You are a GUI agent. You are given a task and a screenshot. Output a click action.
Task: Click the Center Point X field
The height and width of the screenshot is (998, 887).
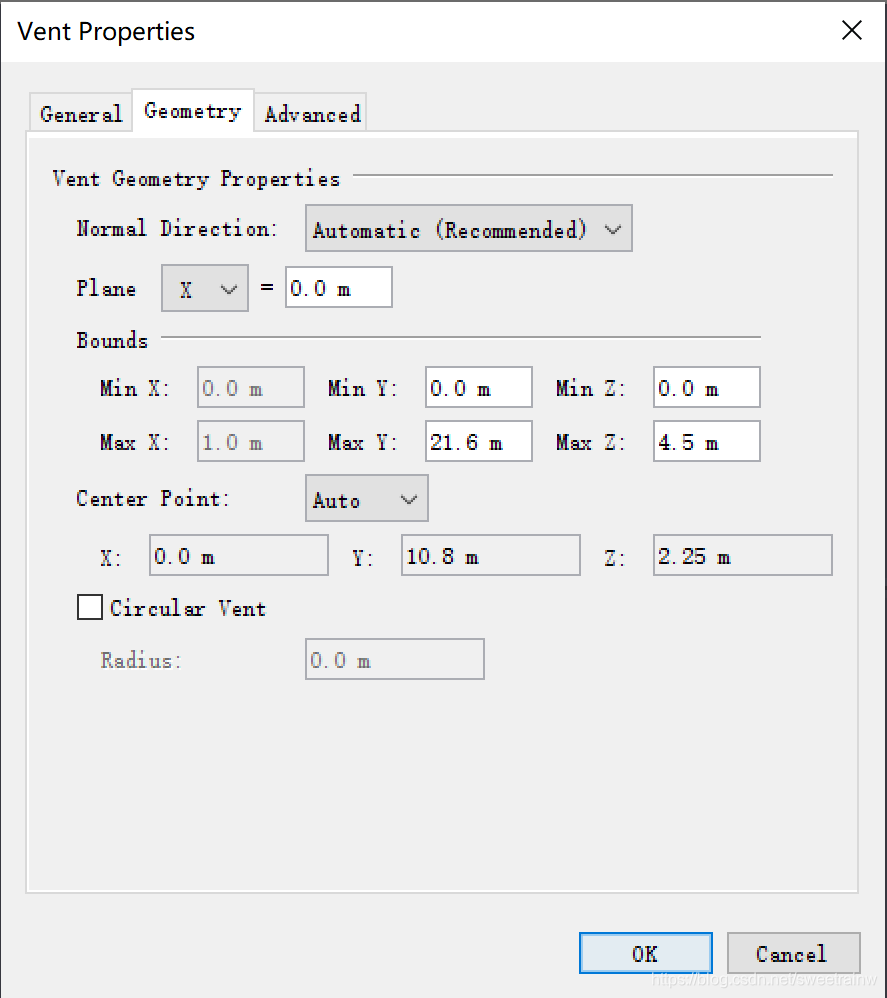239,555
